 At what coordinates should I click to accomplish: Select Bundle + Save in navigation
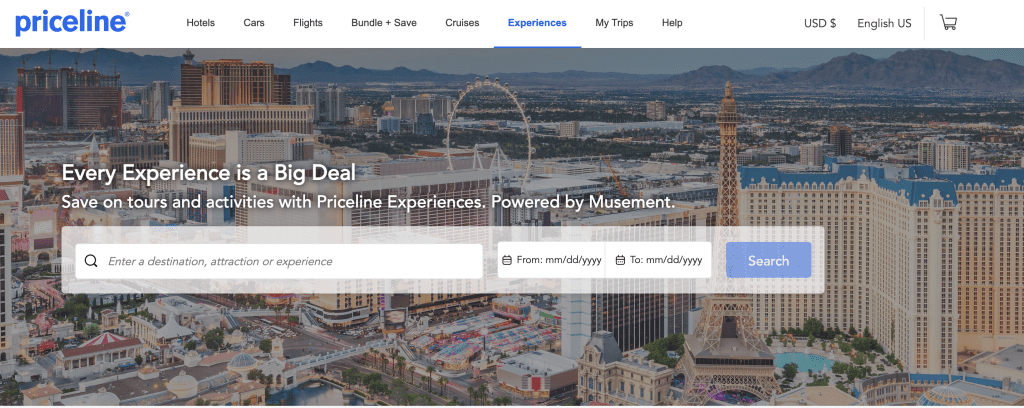tap(384, 23)
